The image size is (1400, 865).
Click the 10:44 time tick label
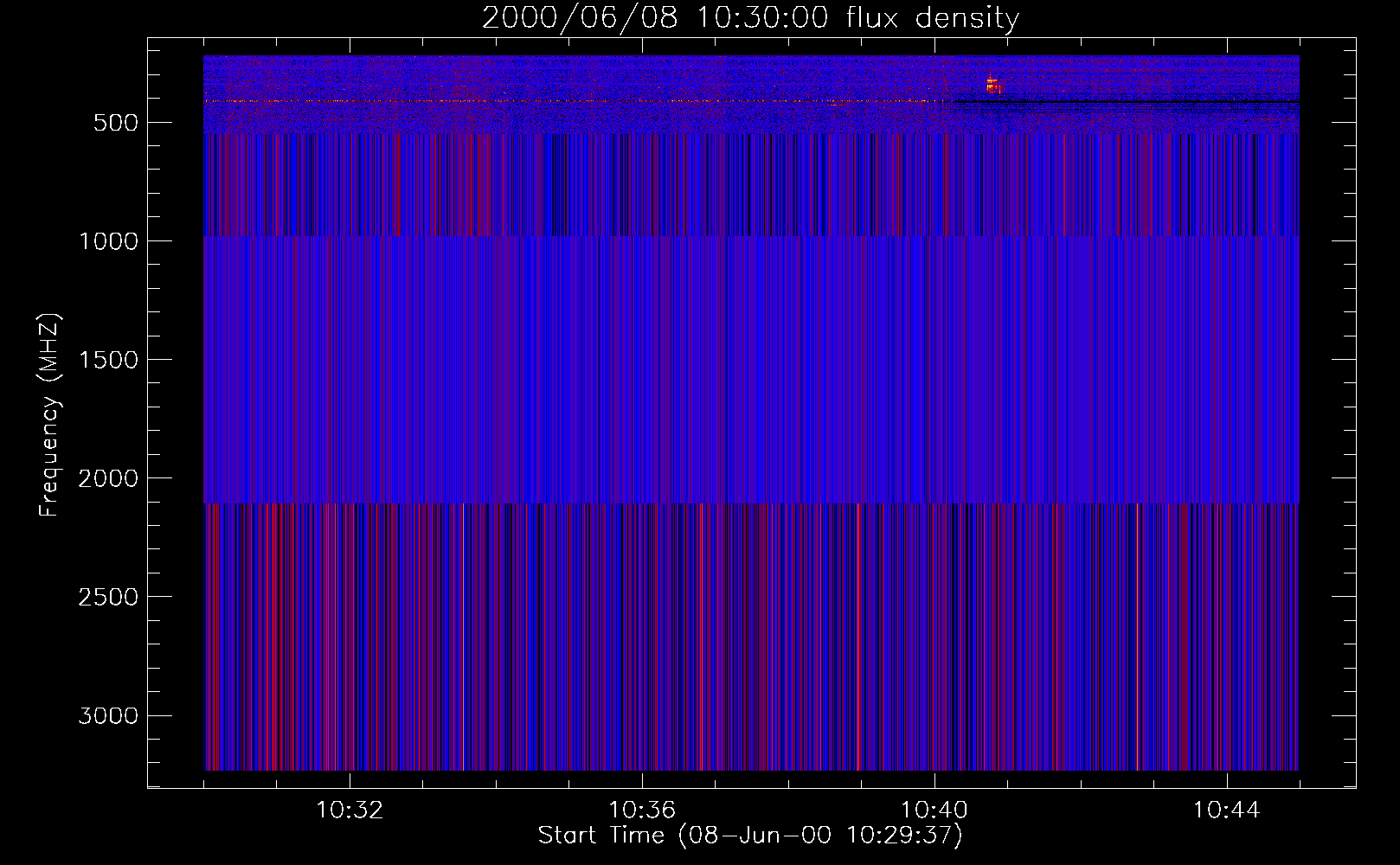point(1227,811)
